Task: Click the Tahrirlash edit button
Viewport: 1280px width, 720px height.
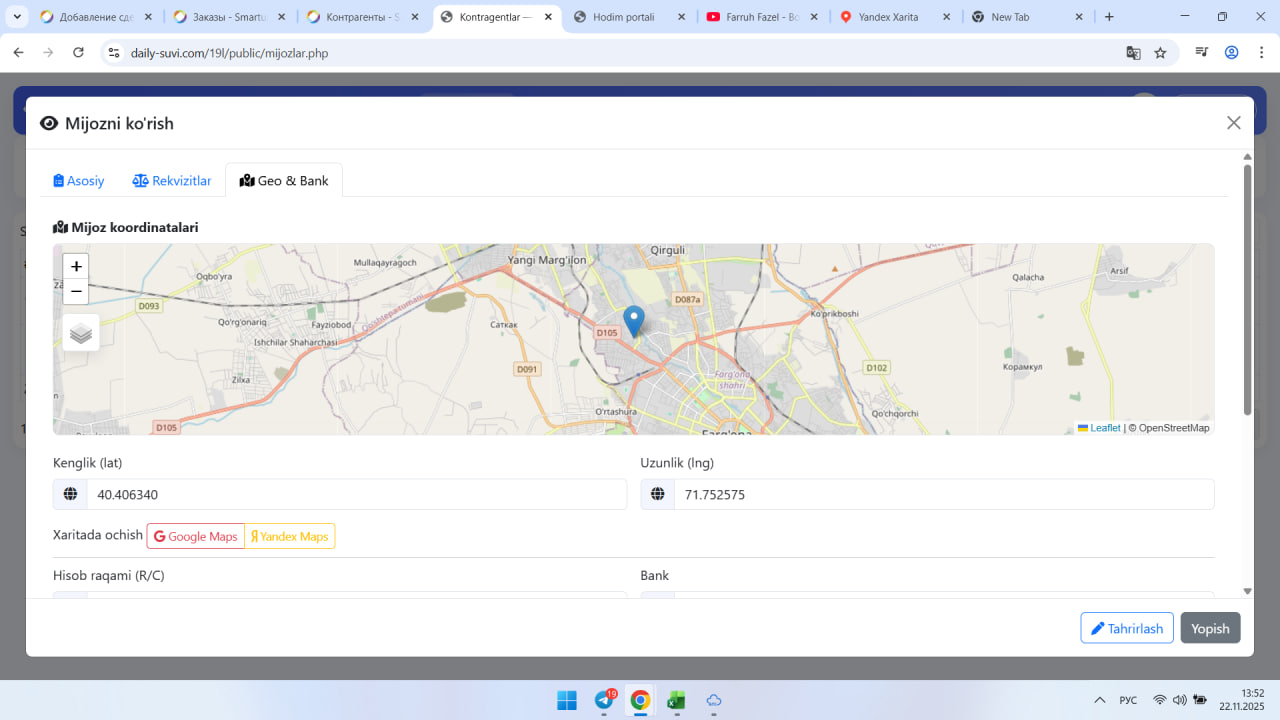Action: coord(1126,628)
